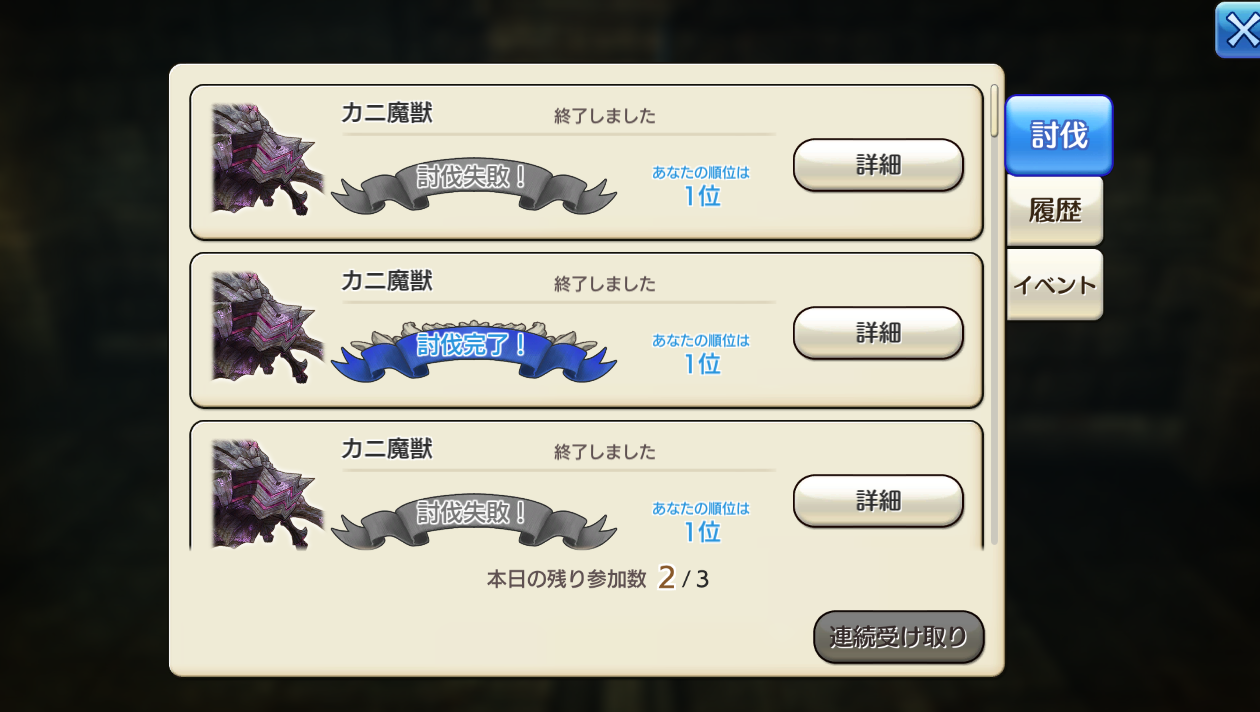
Task: Click the first gray 討伐失敗！ ribbon
Action: pos(473,183)
